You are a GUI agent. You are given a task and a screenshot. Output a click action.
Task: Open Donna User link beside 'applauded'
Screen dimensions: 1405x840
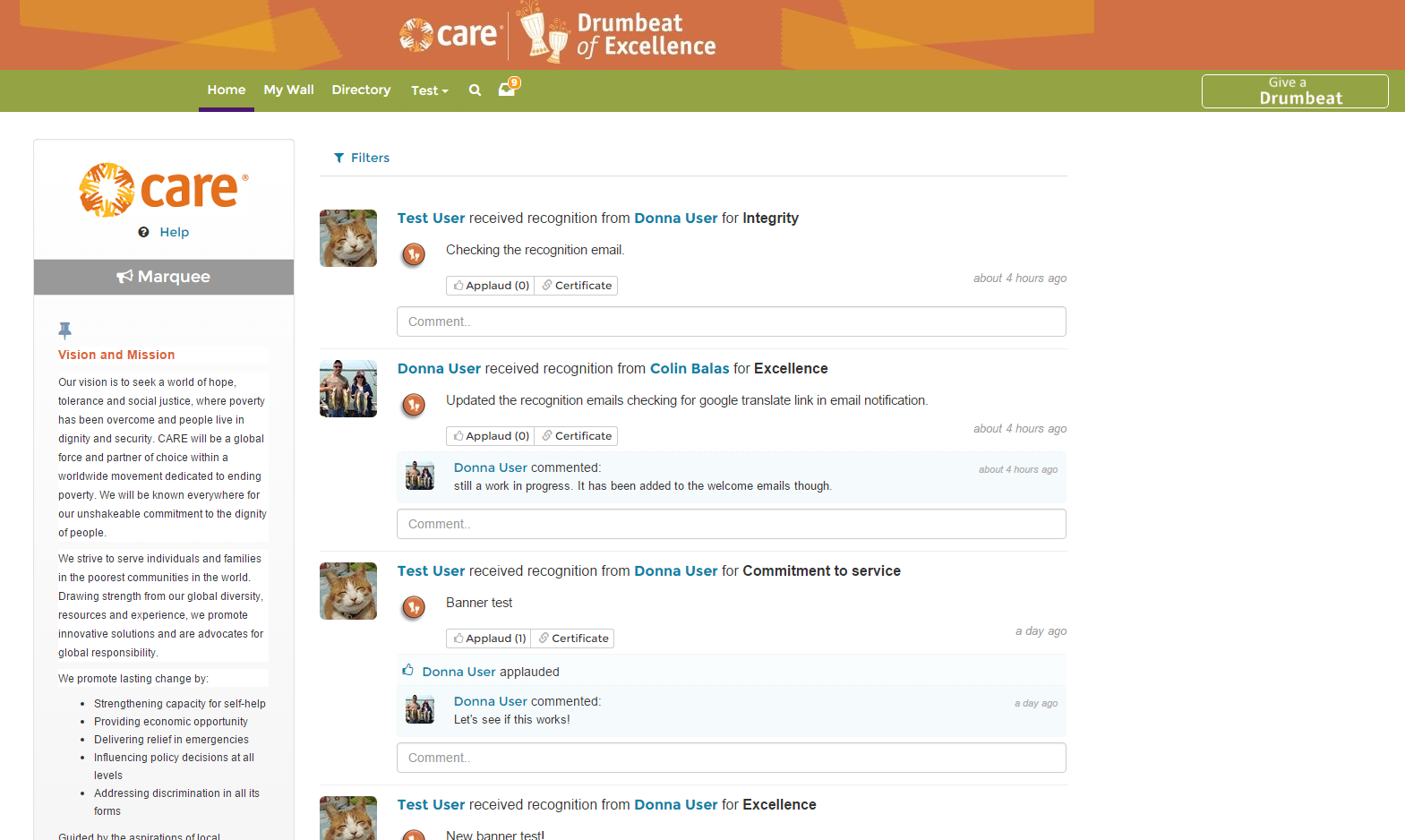click(x=458, y=672)
